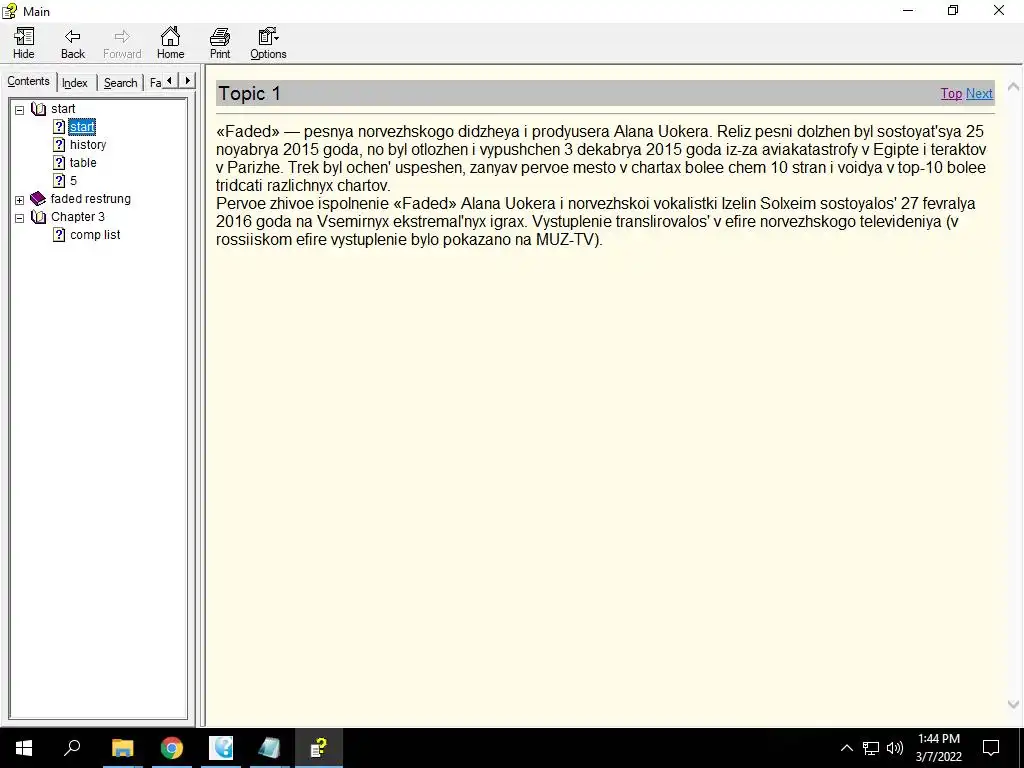Open the volume tray icon

coord(895,748)
